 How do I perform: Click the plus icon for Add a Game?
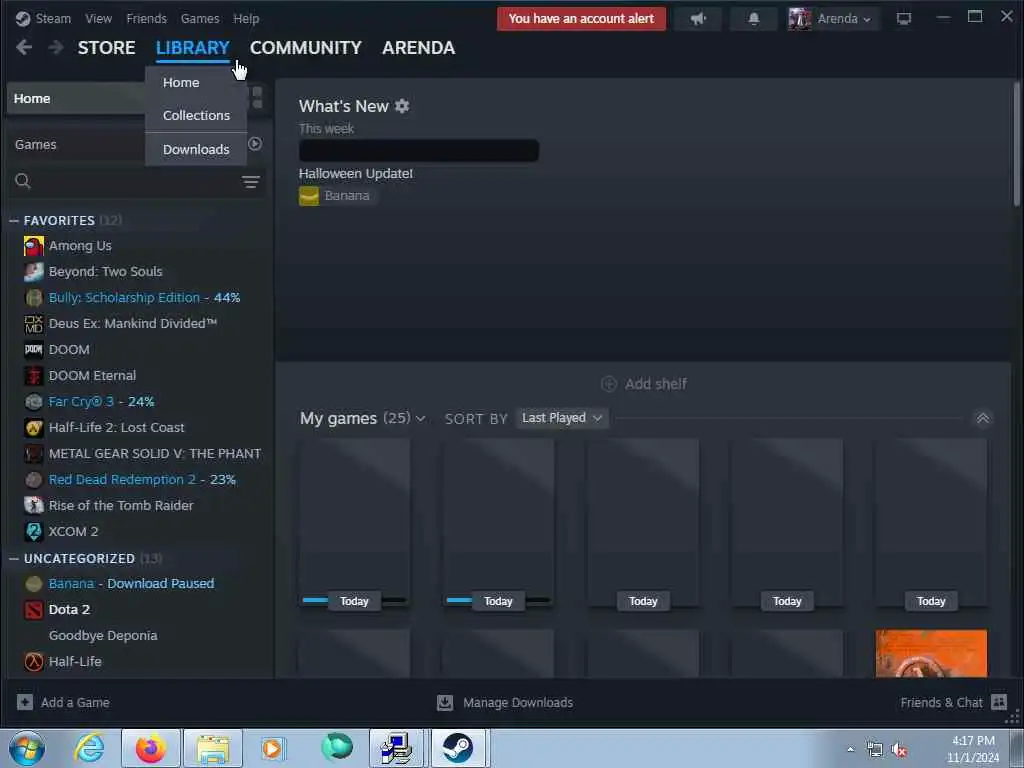[25, 702]
